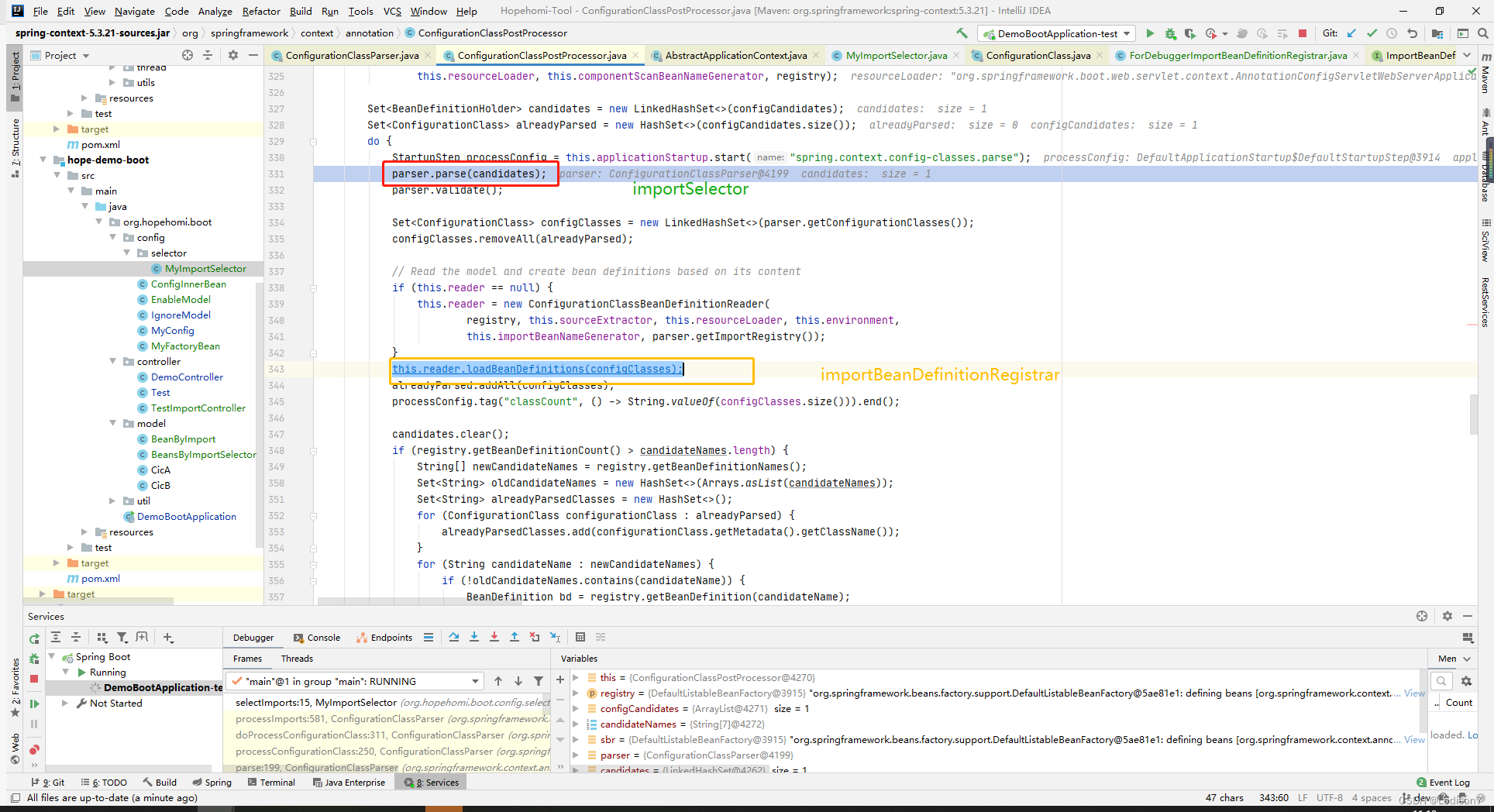Toggle the Database tool window

[x=1485, y=177]
